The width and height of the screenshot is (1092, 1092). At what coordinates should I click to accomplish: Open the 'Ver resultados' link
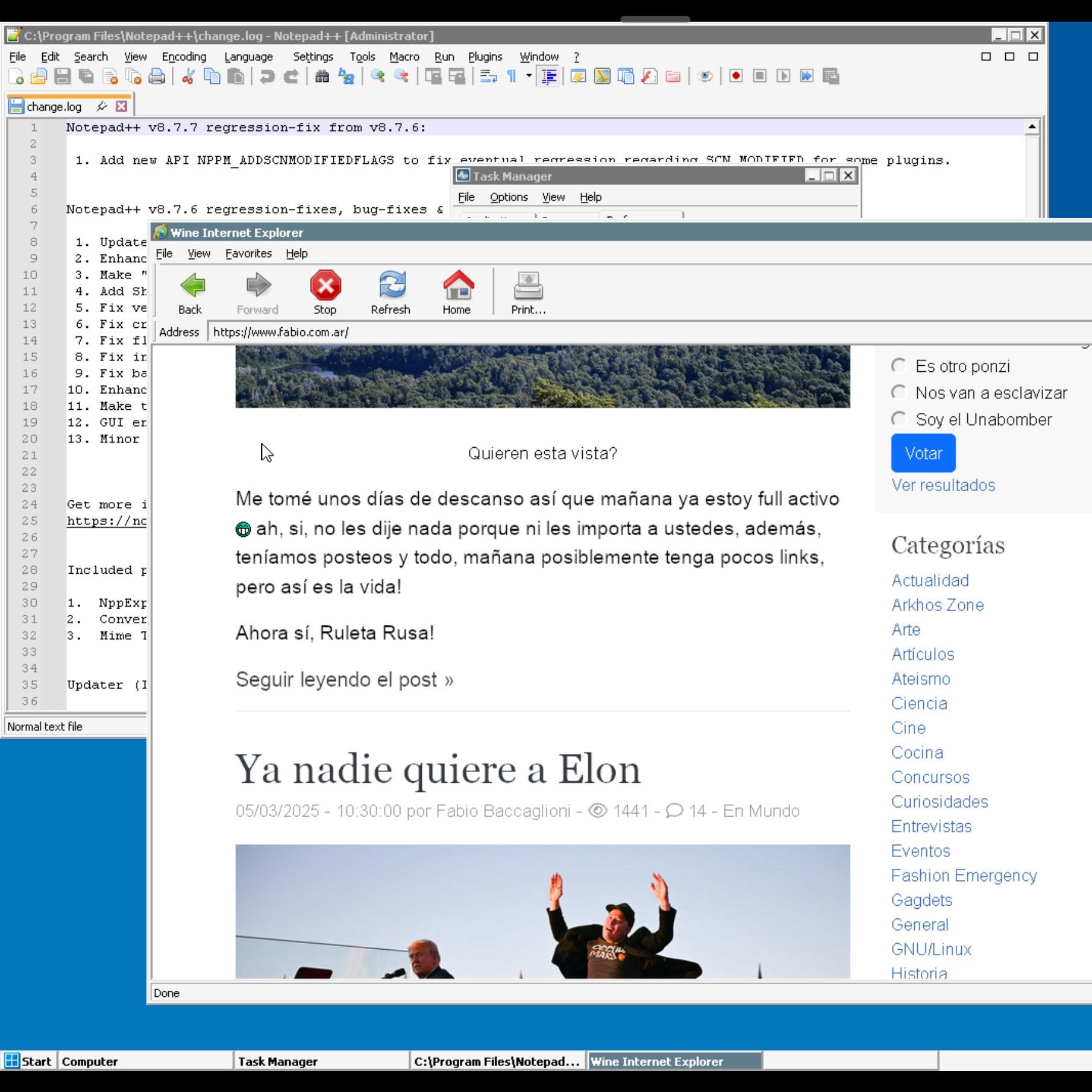click(x=943, y=485)
